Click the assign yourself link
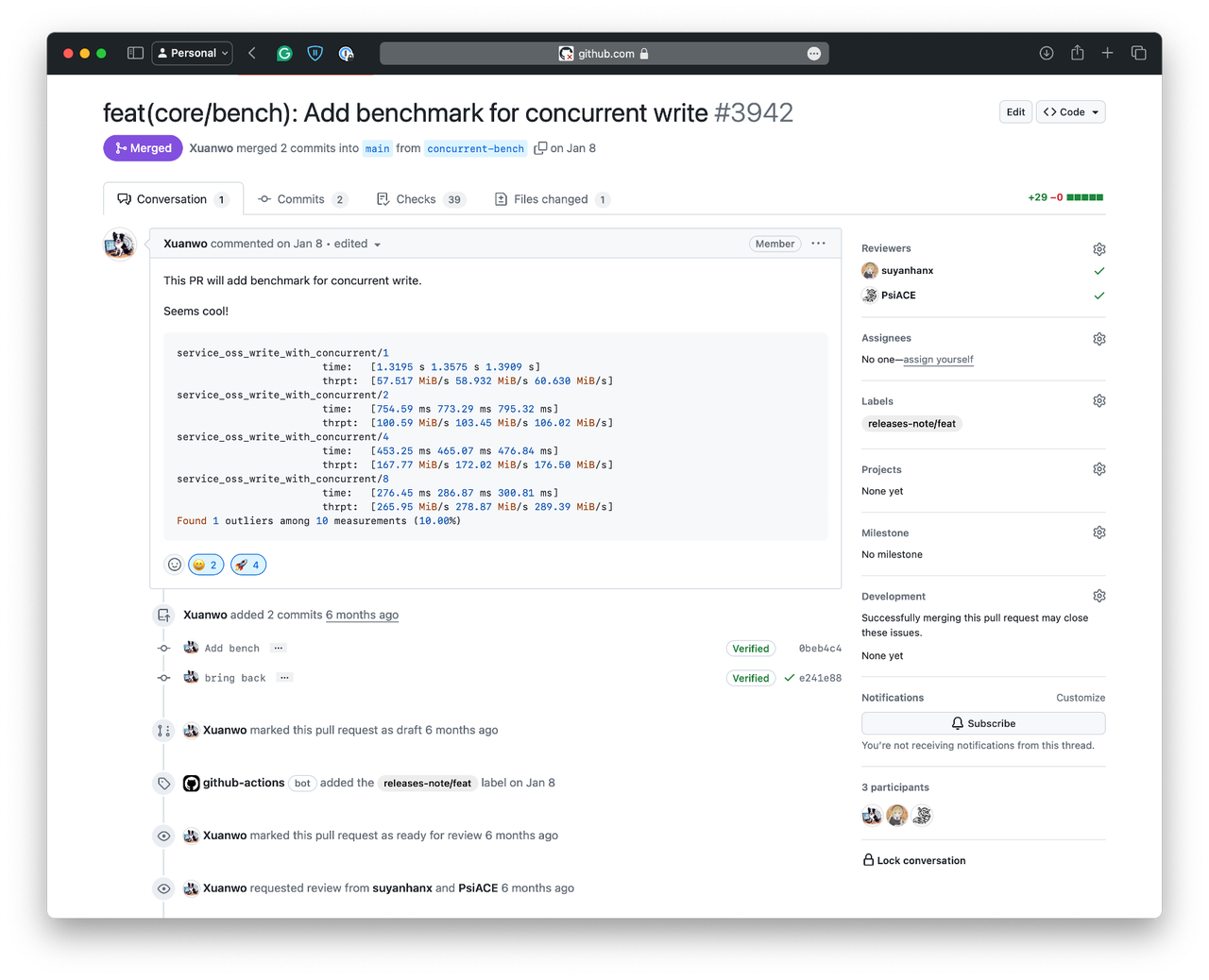The height and width of the screenshot is (980, 1209). click(x=938, y=359)
